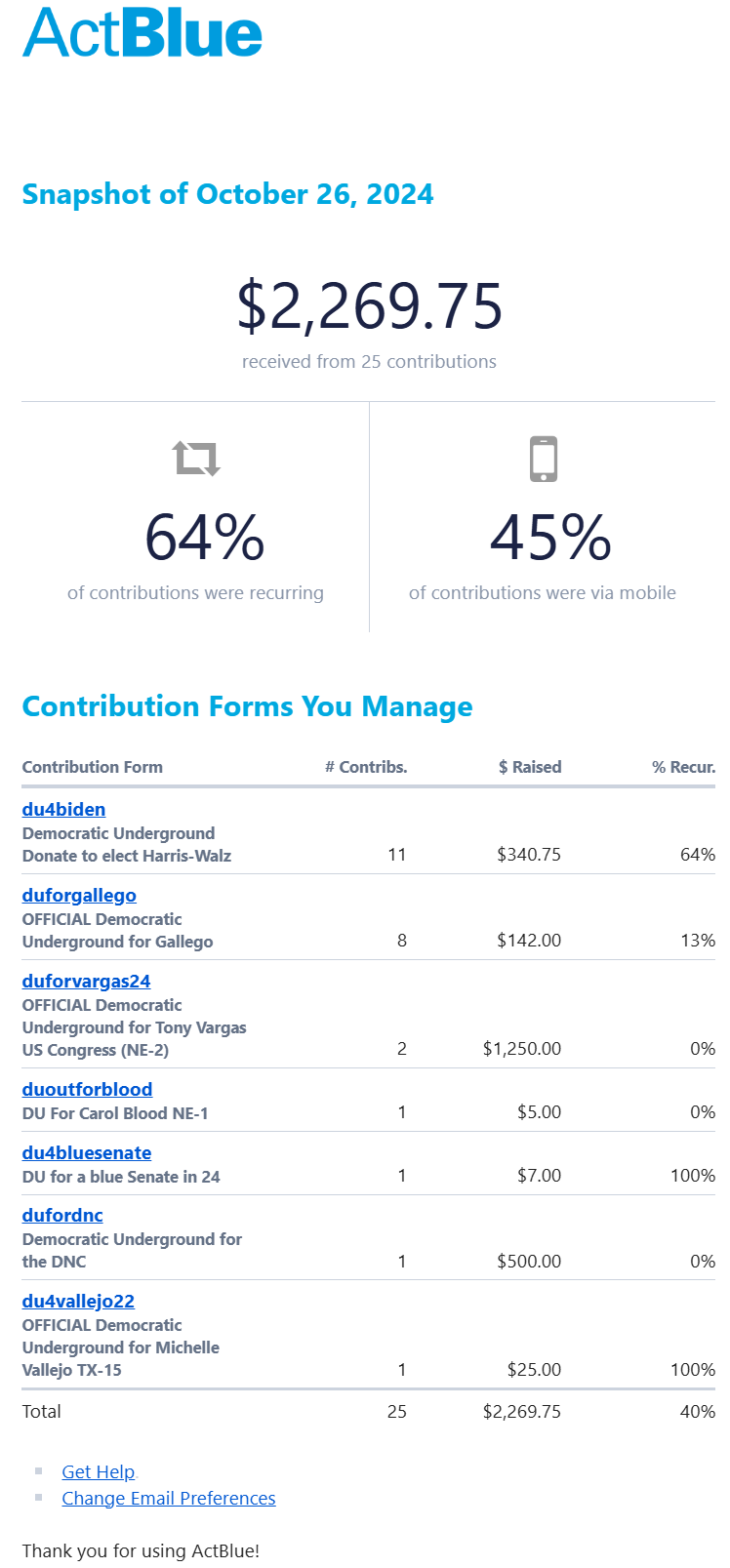Click the "Contribution Form" column header
The image size is (730, 1568).
click(93, 767)
